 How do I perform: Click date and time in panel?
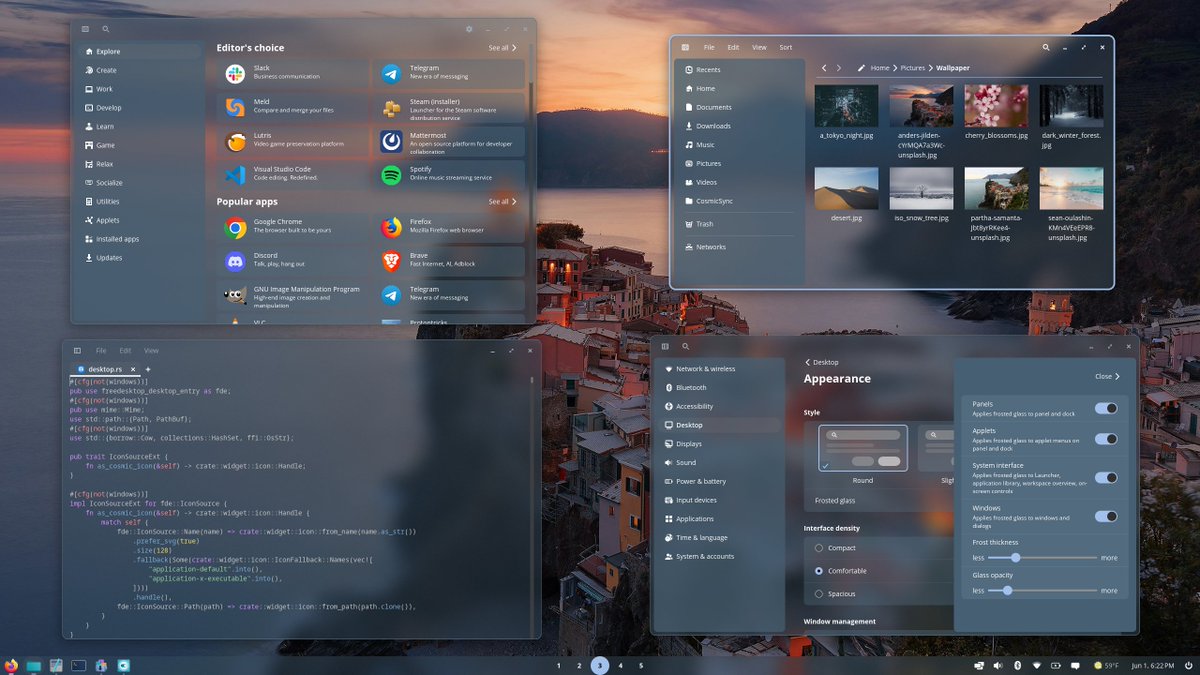coord(1151,665)
